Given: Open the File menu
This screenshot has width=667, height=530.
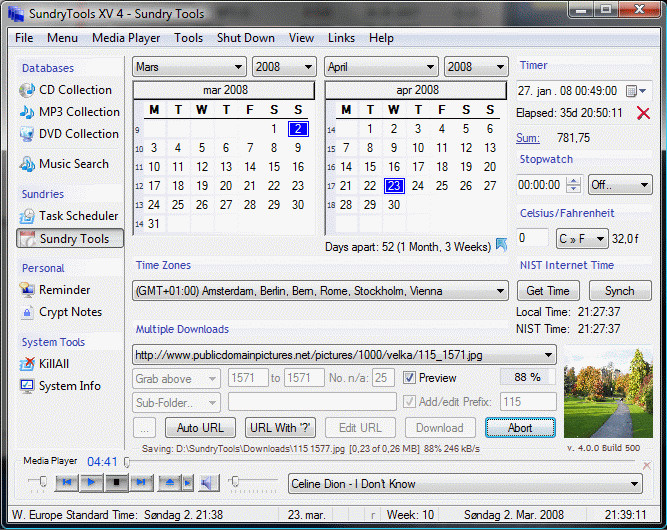Looking at the screenshot, I should 24,38.
